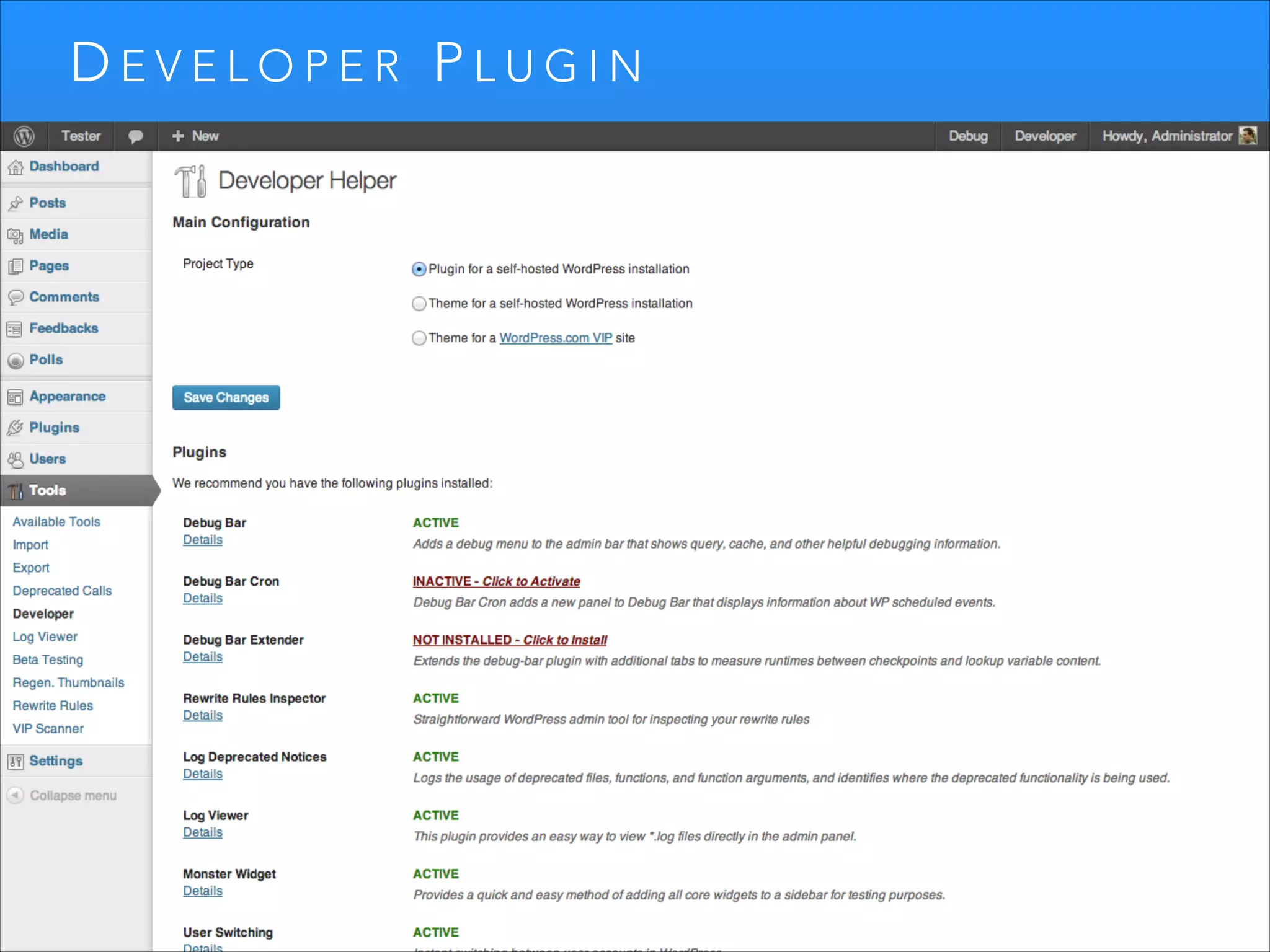Viewport: 1270px width, 952px height.
Task: Open the Polls menu item
Action: pyautogui.click(x=46, y=360)
